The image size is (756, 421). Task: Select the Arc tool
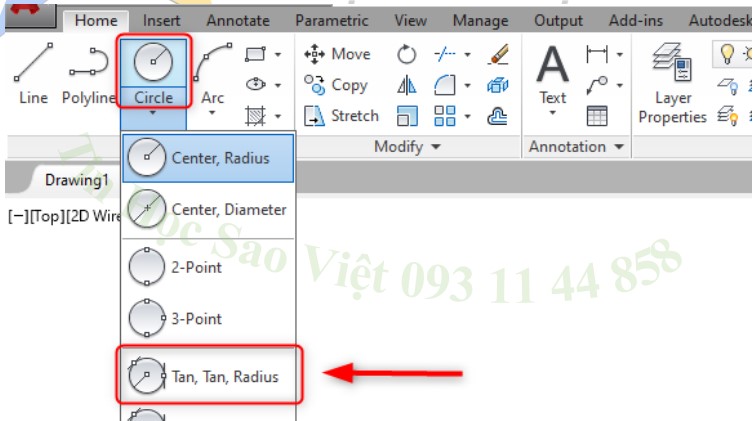tap(212, 73)
